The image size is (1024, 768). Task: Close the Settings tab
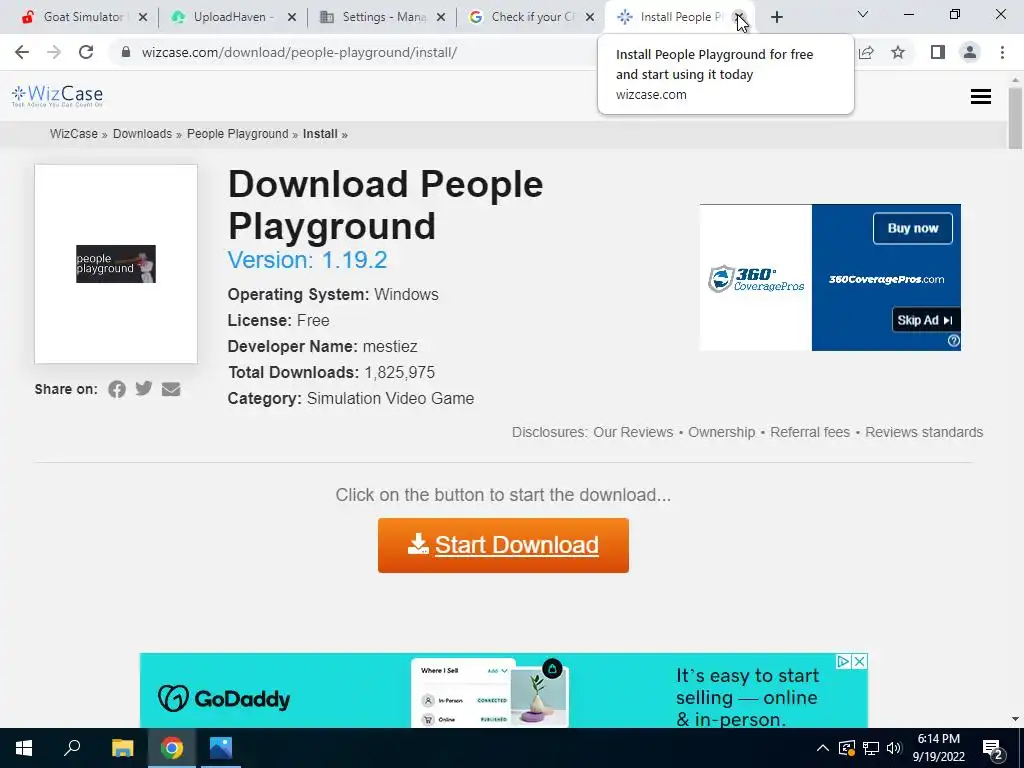pos(441,17)
